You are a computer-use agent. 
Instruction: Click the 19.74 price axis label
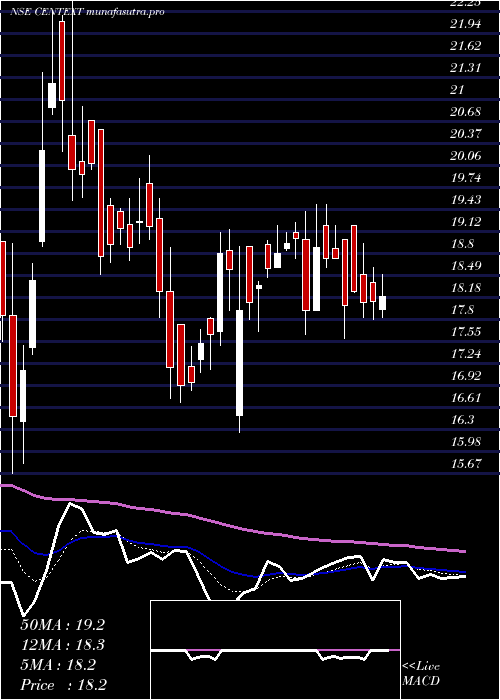[466, 178]
